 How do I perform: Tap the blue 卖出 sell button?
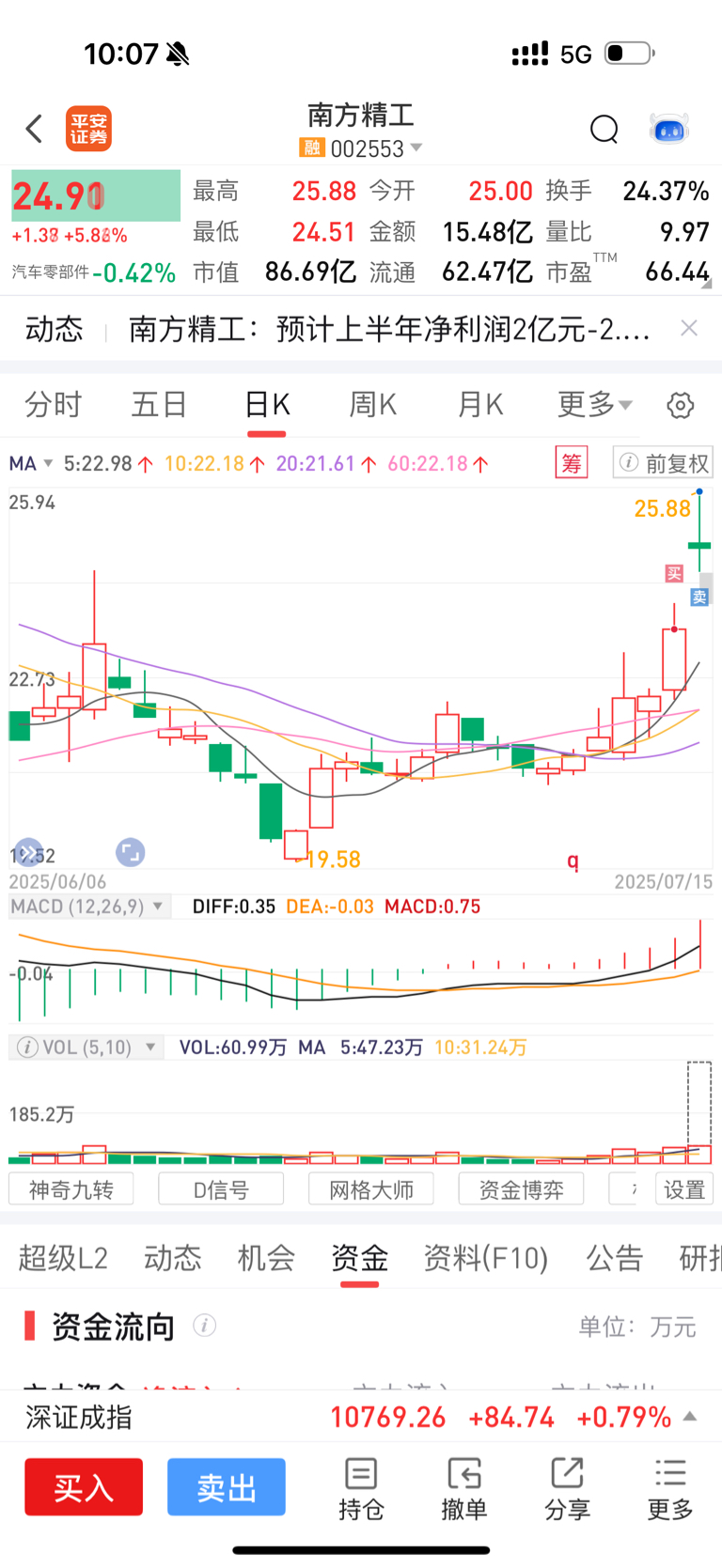coord(227,1487)
